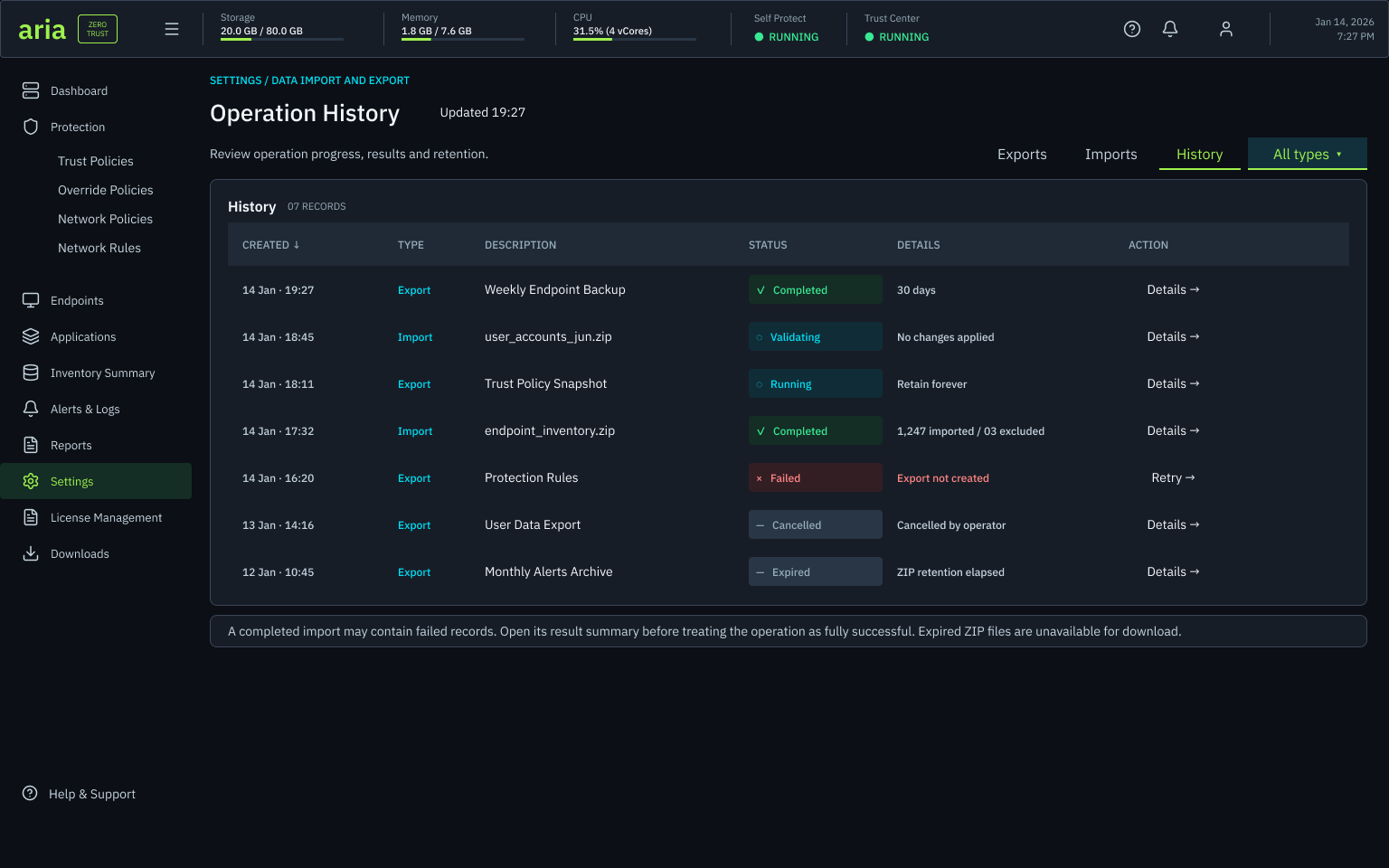Screen dimensions: 1389x868
Task: Click the License Management document icon
Action: (31, 517)
